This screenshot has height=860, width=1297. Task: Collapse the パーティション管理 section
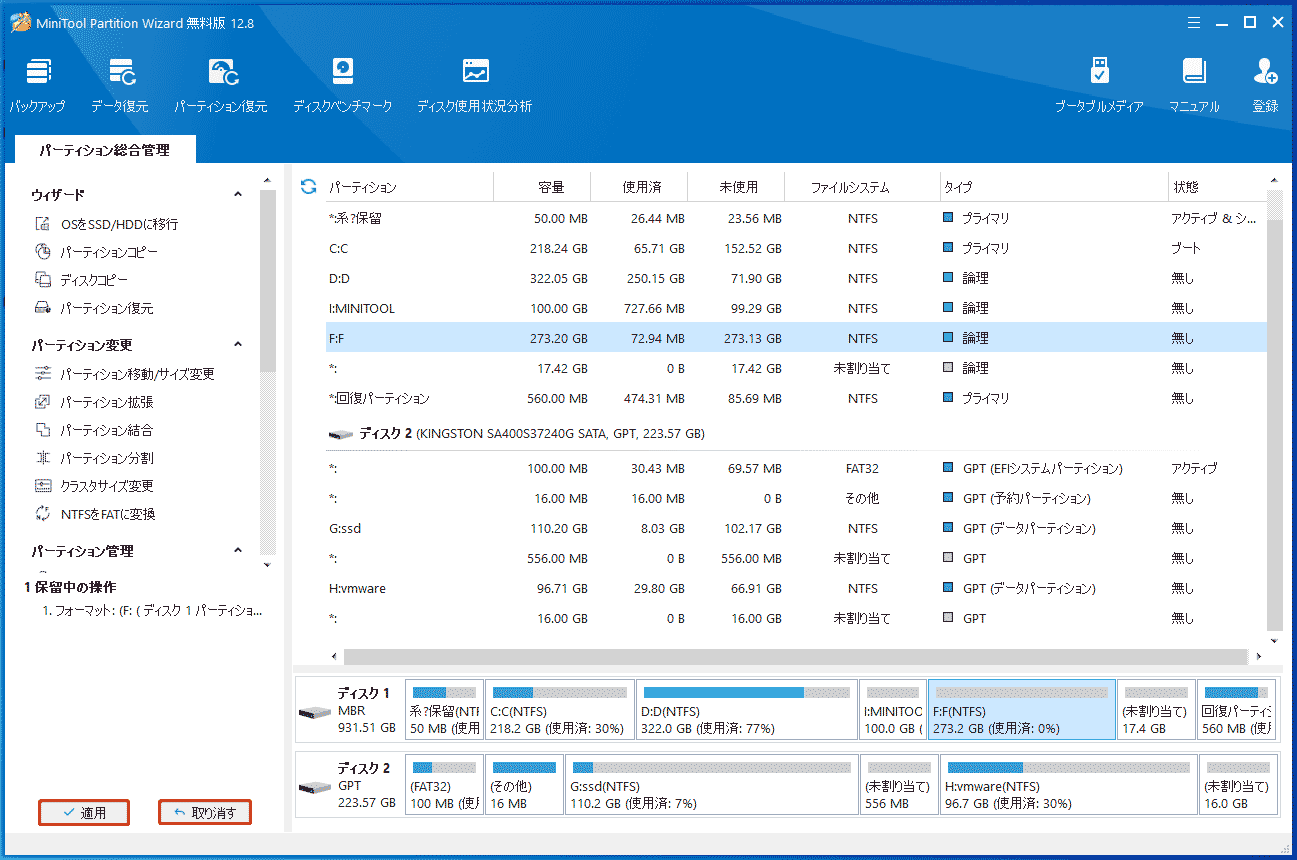tap(238, 551)
